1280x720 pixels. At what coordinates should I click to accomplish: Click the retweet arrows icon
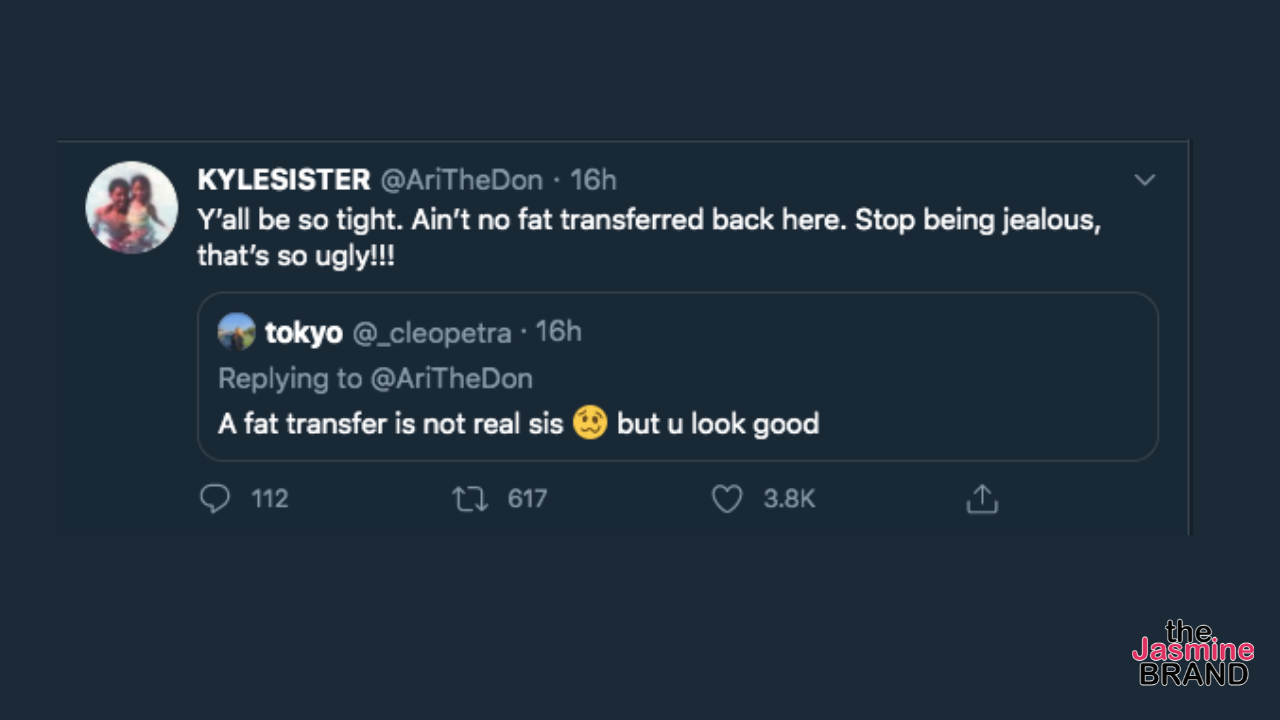[x=470, y=498]
